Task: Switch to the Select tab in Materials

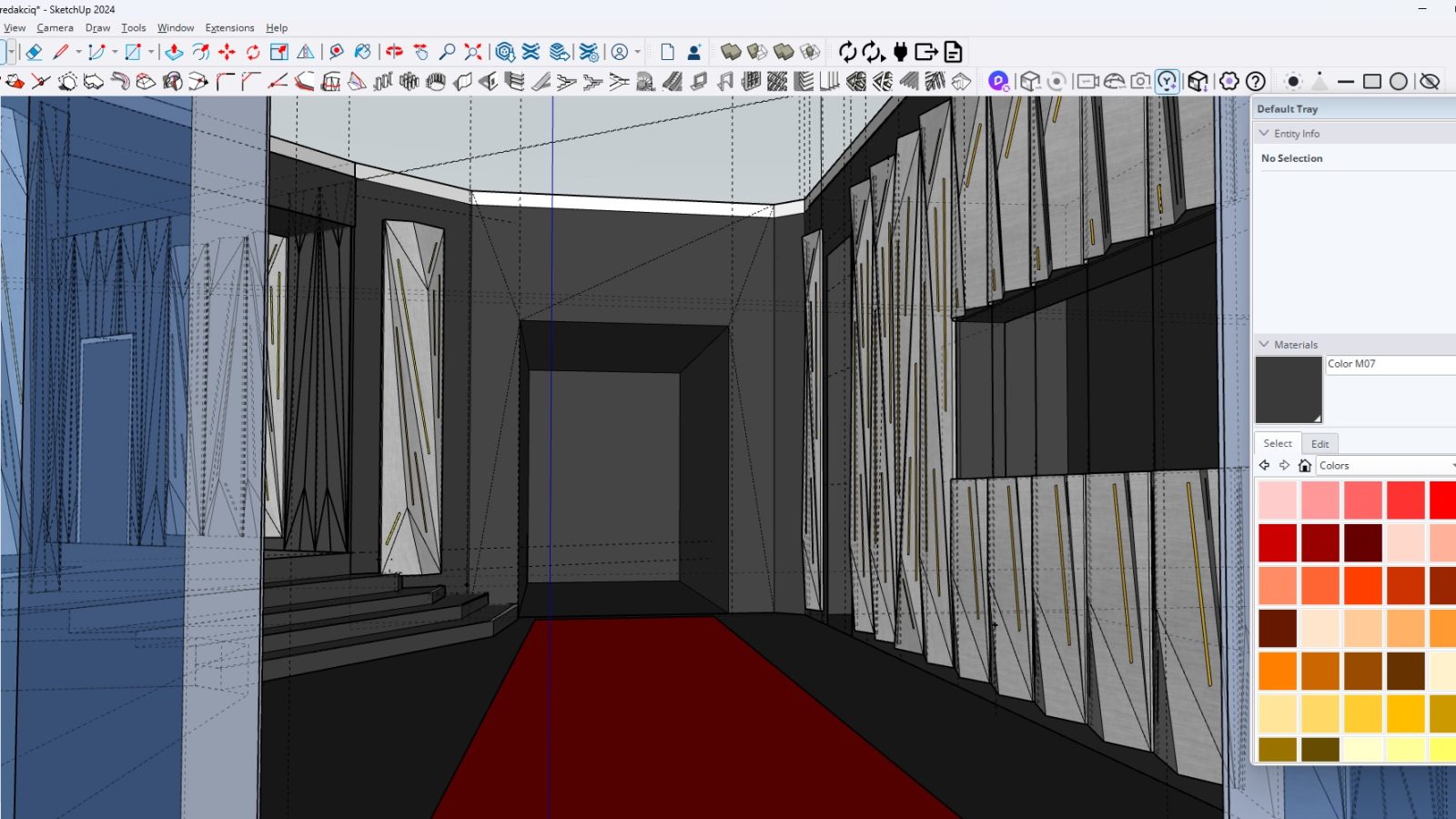Action: click(1278, 443)
